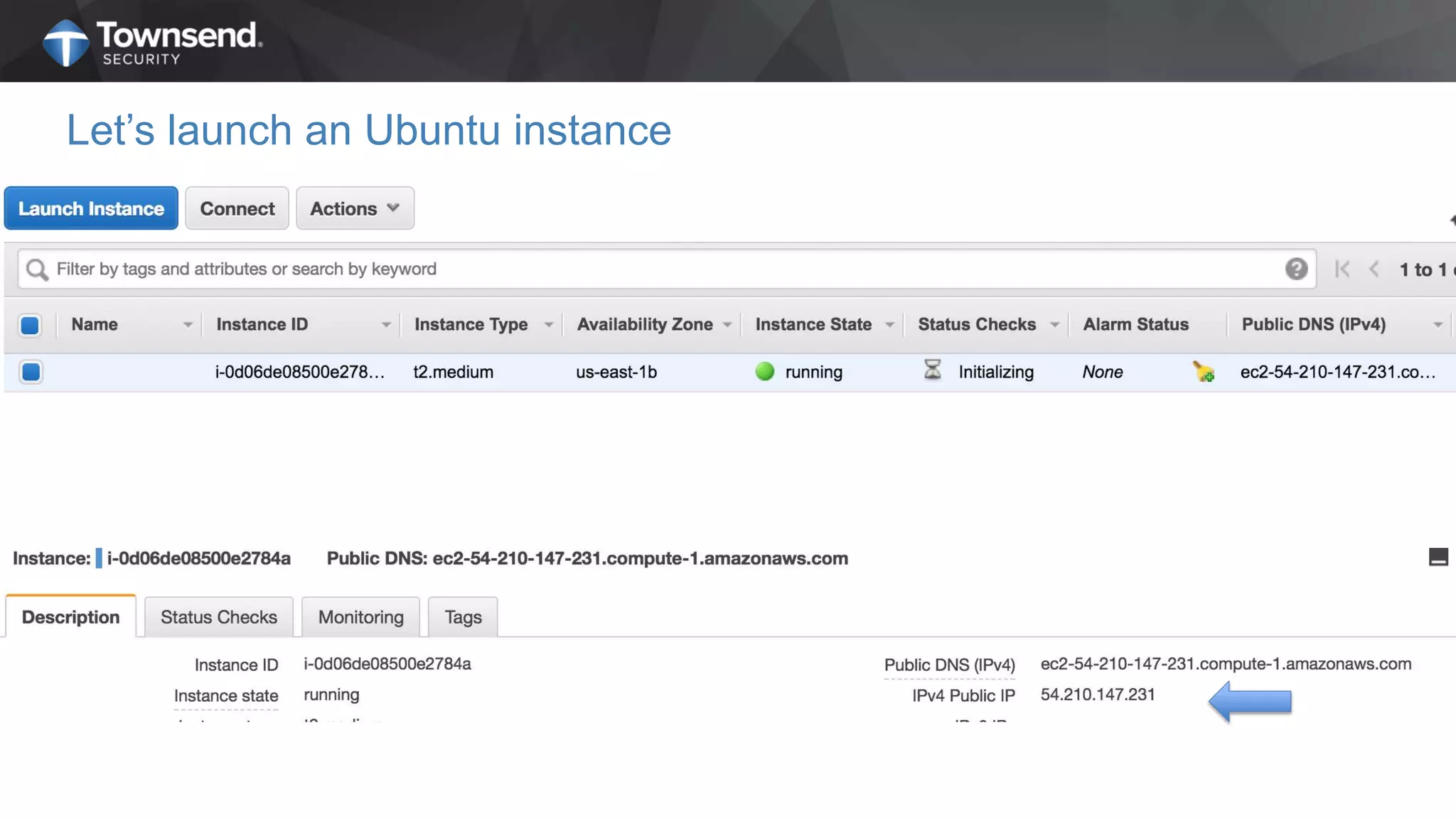Click the truncated instance ID i-0d06de08500e278…
This screenshot has width=1456, height=819.
point(300,372)
